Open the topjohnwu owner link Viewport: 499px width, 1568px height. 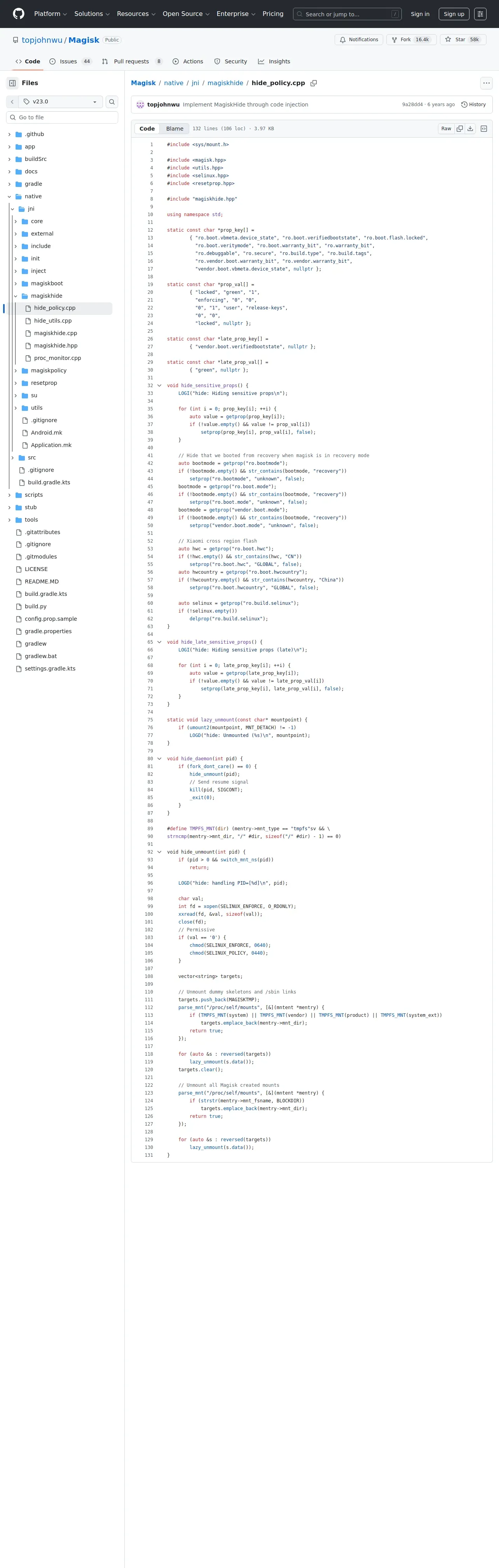[x=42, y=40]
